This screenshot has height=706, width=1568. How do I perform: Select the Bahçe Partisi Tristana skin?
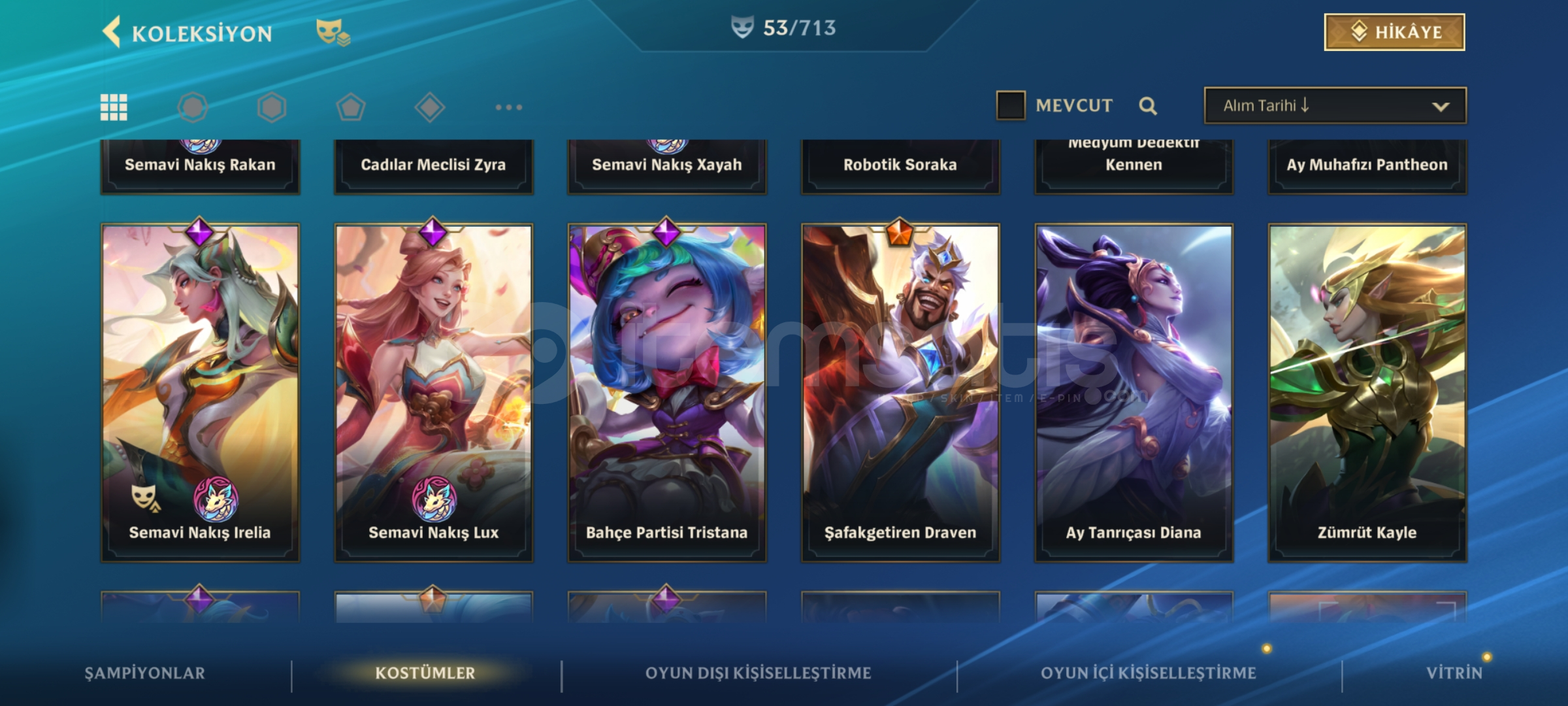coord(666,393)
